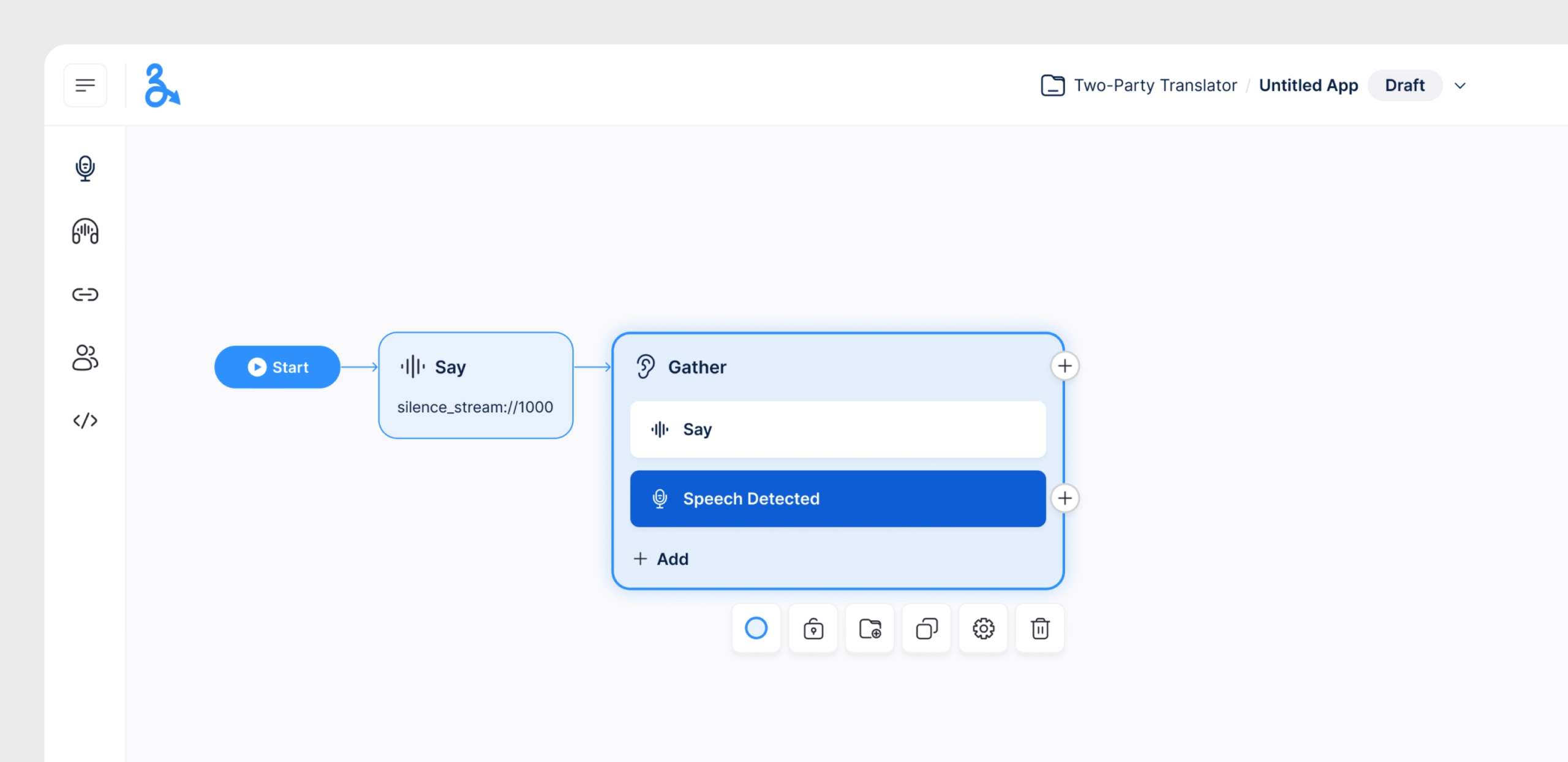Click the ear icon in Gather header
1568x762 pixels.
coord(645,367)
